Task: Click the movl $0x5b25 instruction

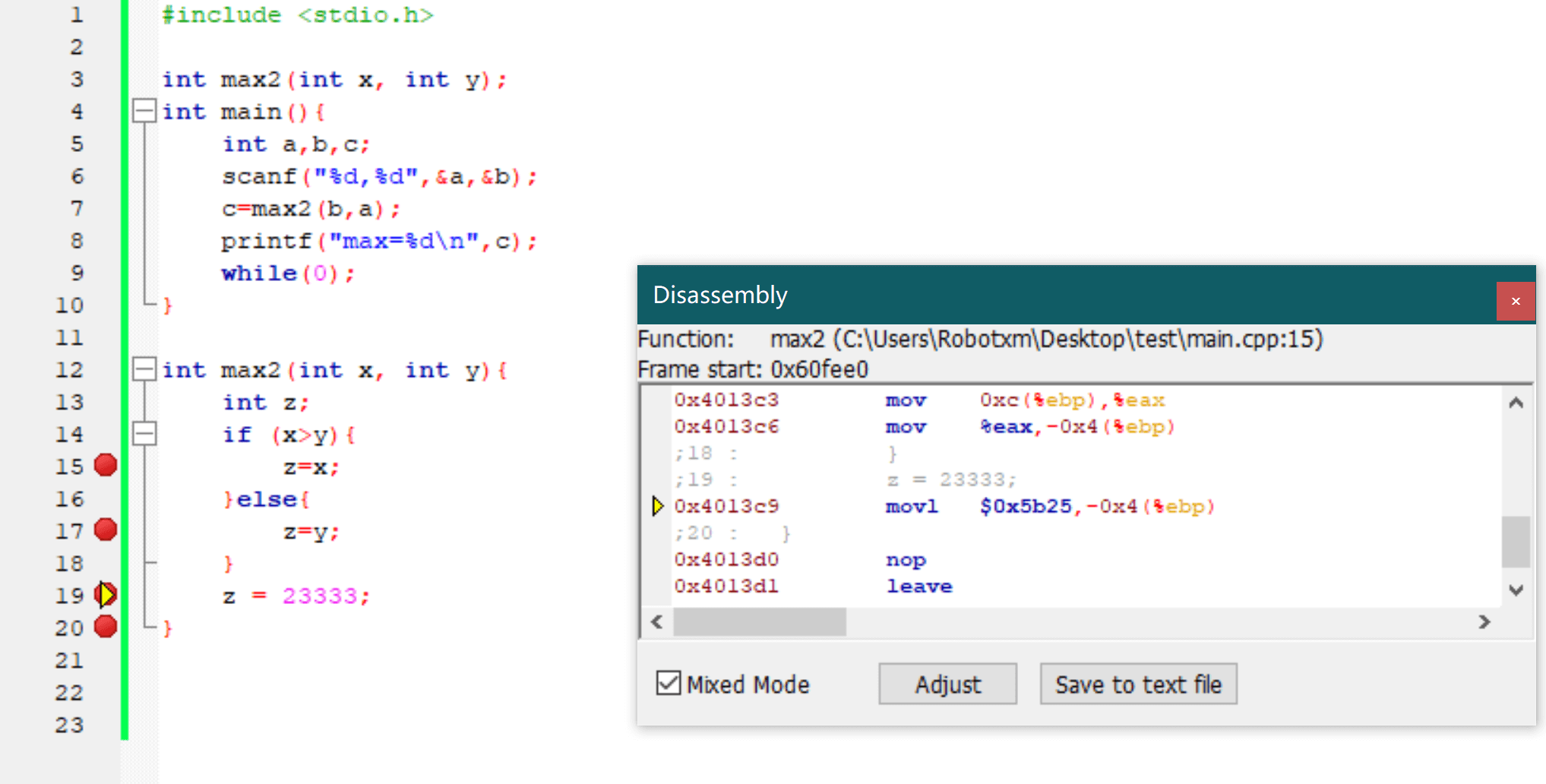Action: click(1050, 506)
